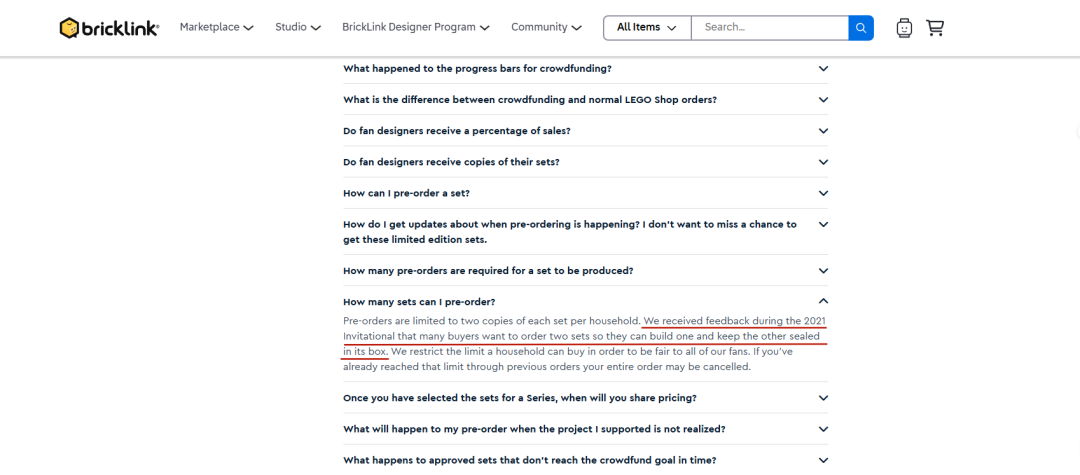Viewport: 1080px width, 475px height.
Task: Expand fan designers receive copies question
Action: pos(585,162)
